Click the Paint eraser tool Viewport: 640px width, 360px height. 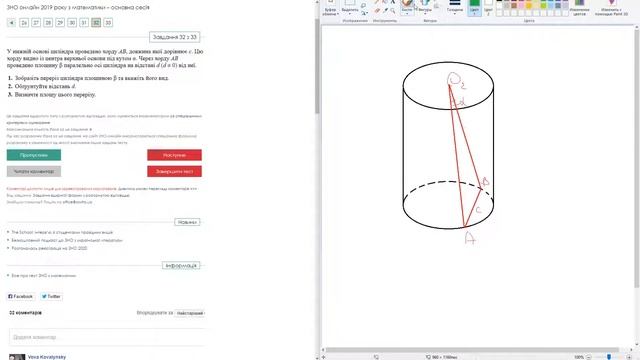click(377, 11)
